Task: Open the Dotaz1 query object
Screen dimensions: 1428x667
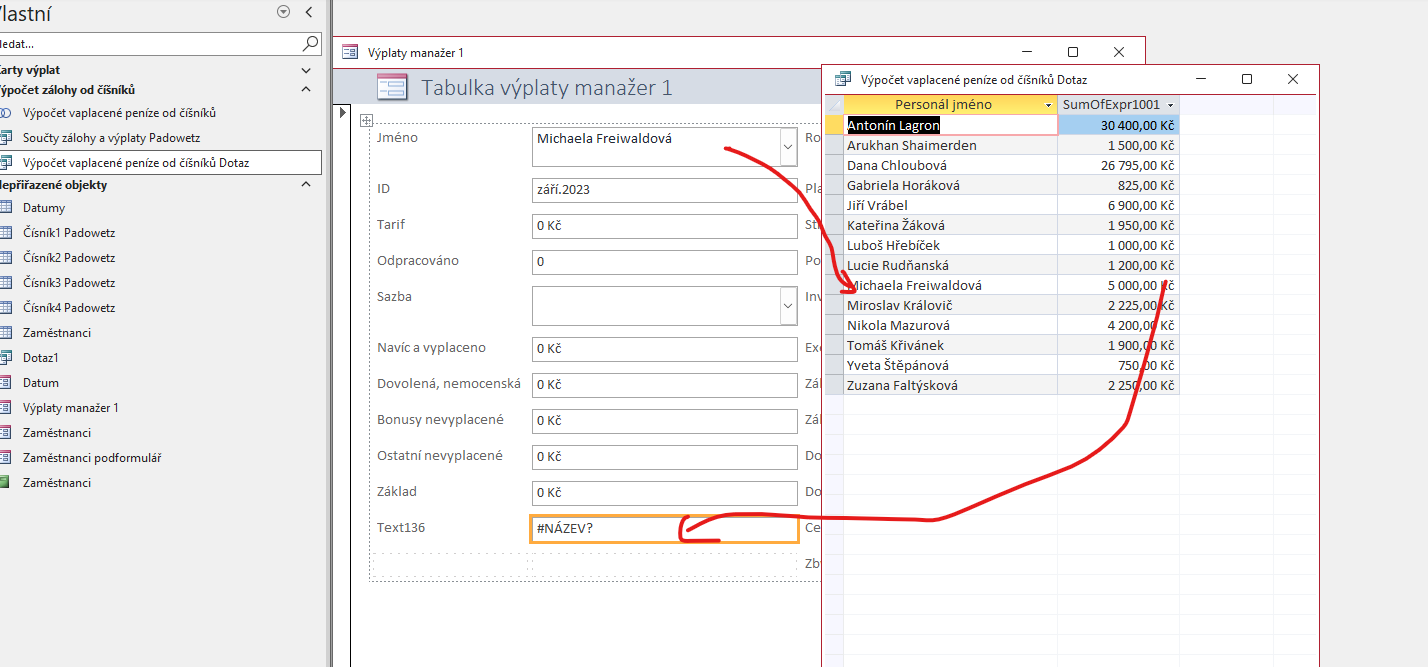Action: [x=41, y=358]
